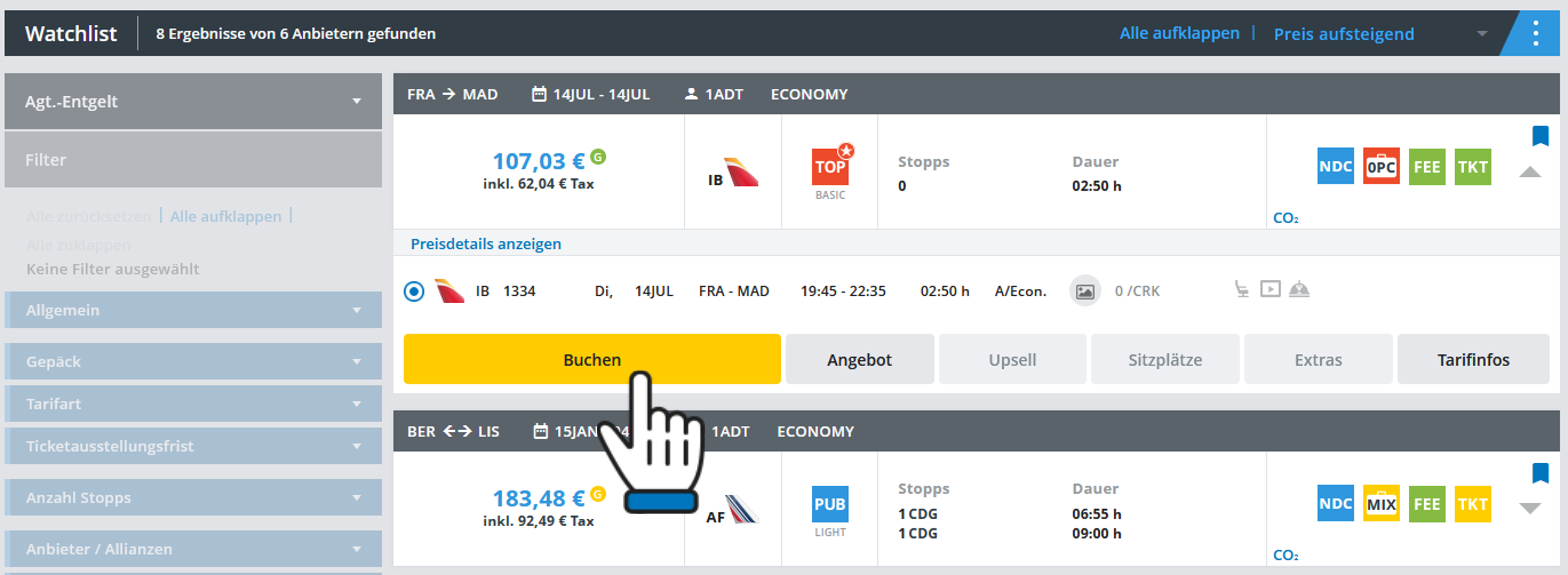
Task: Click the NDC badge on the Iberia offer
Action: tap(1335, 166)
